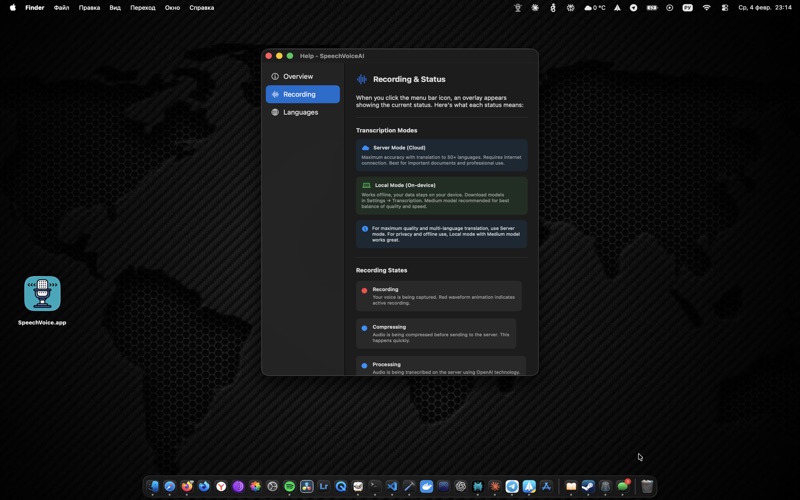Zoom the Help window with green button
The height and width of the screenshot is (500, 800).
(x=290, y=56)
